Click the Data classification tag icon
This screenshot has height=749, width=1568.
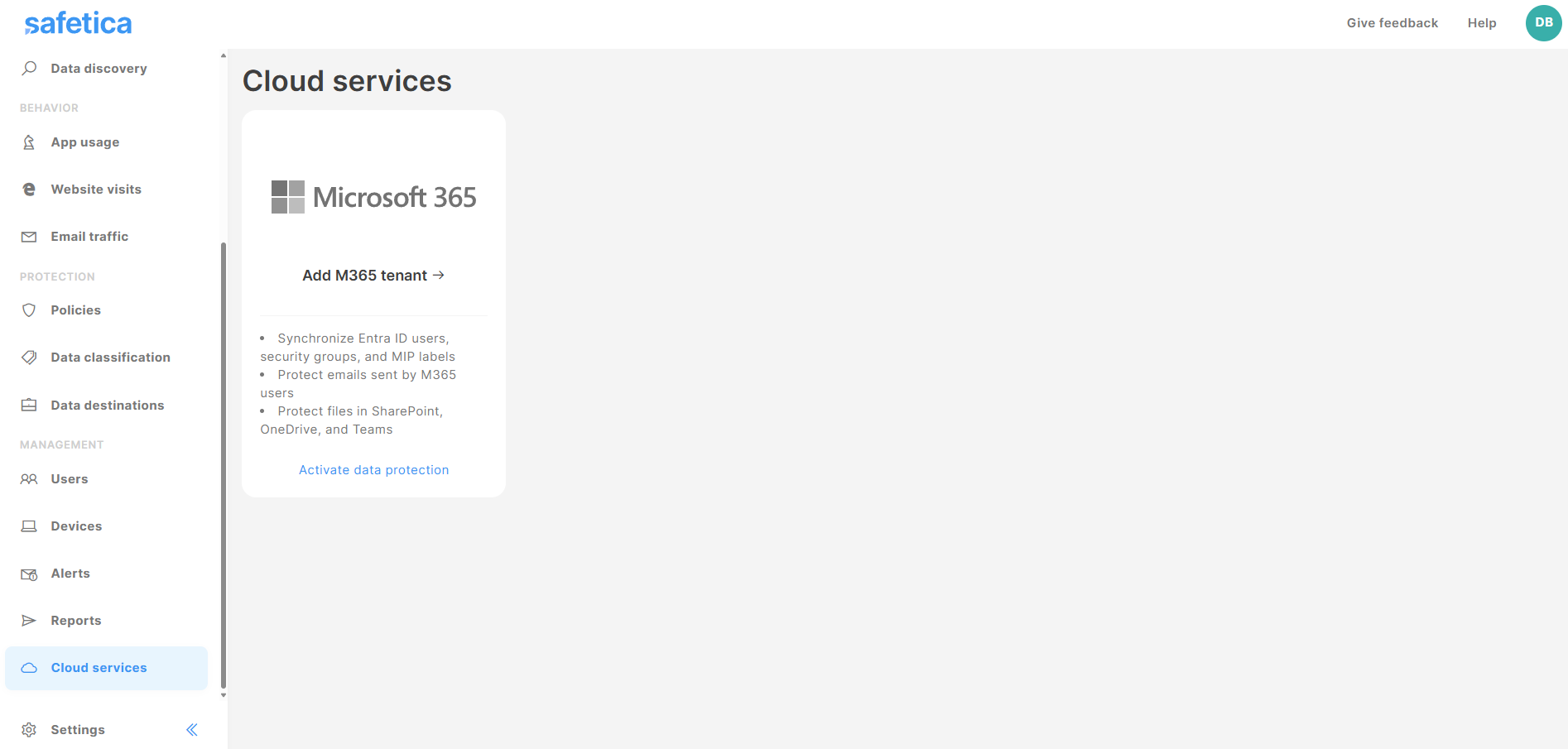[29, 358]
